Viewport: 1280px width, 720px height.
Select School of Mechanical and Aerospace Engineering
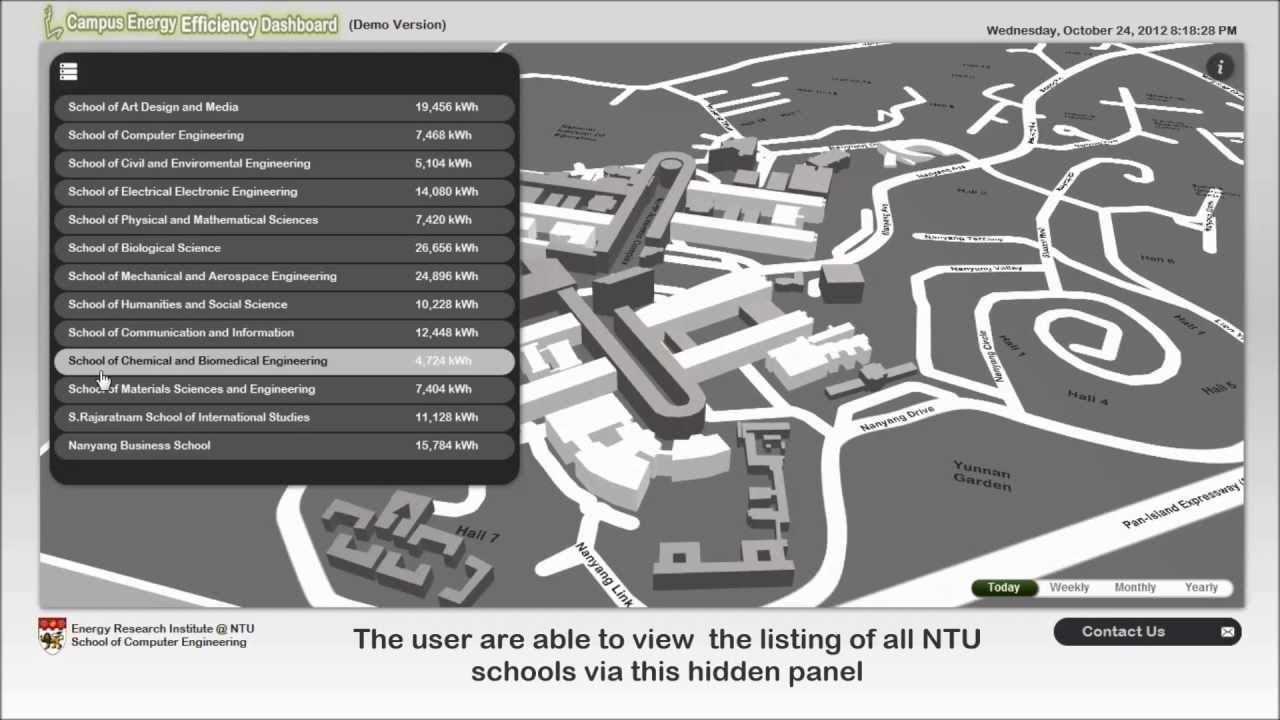(284, 276)
